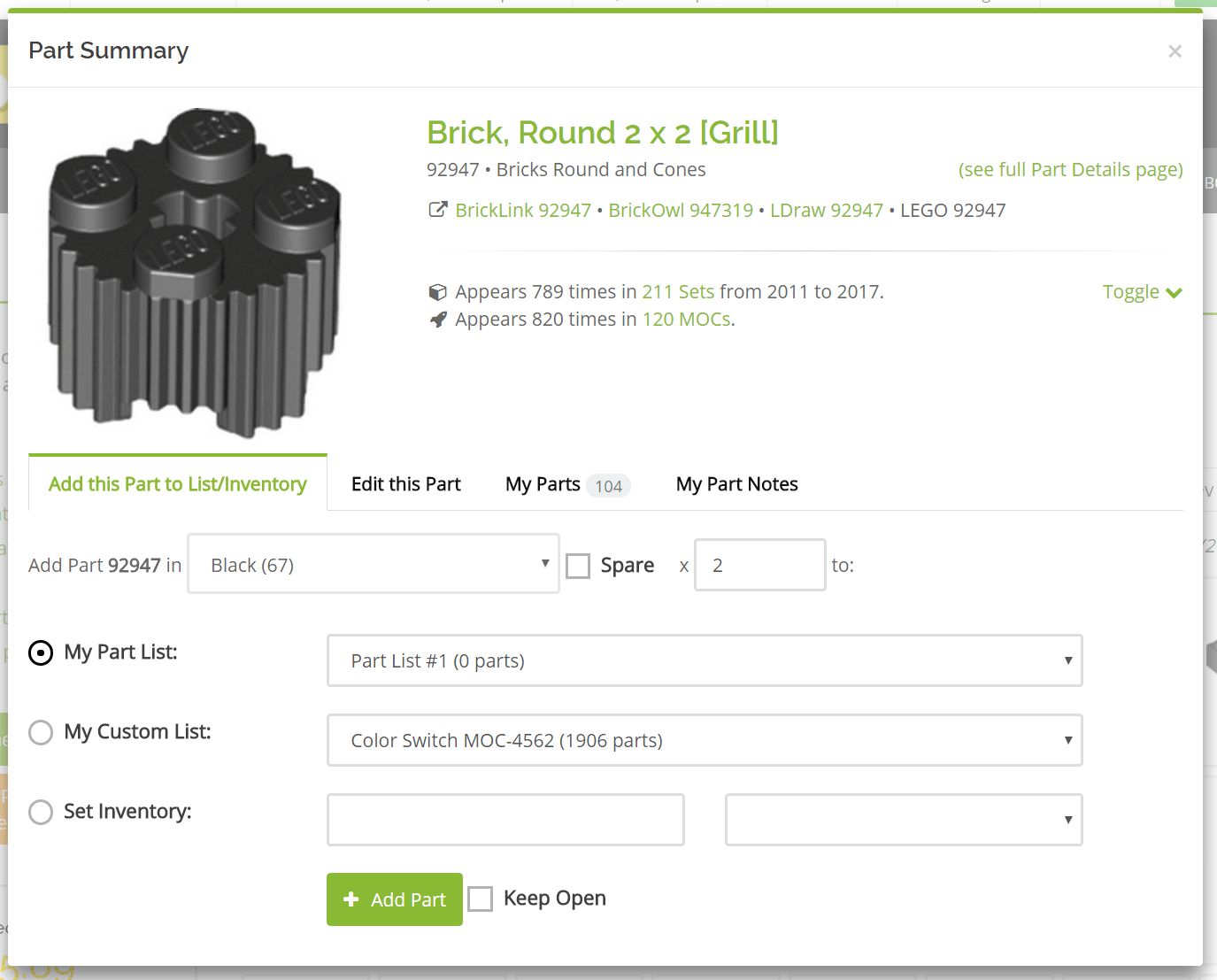Click the 92947 • Bricks Round and Cones text

(566, 170)
